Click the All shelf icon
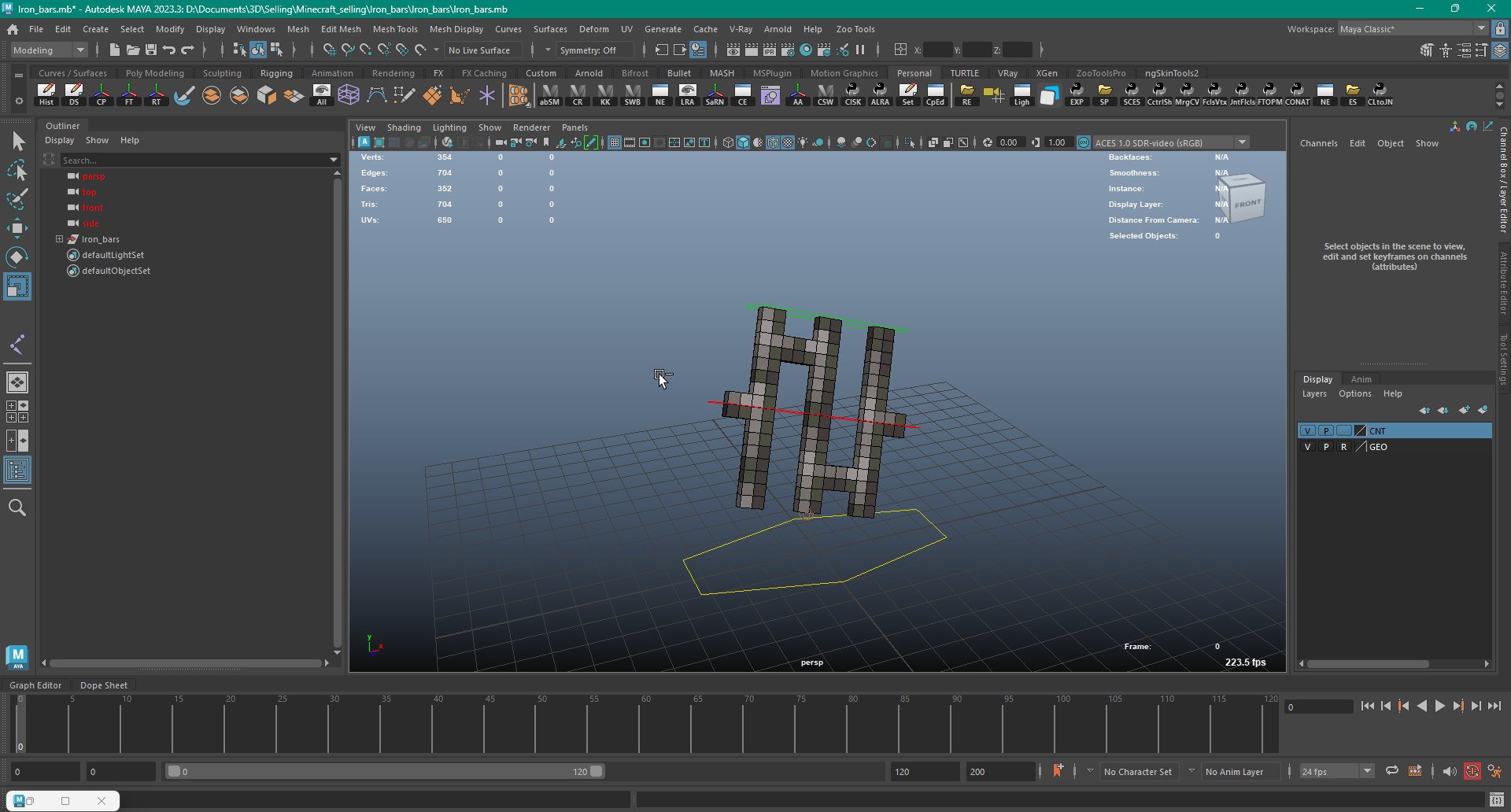The width and height of the screenshot is (1511, 812). pyautogui.click(x=321, y=94)
